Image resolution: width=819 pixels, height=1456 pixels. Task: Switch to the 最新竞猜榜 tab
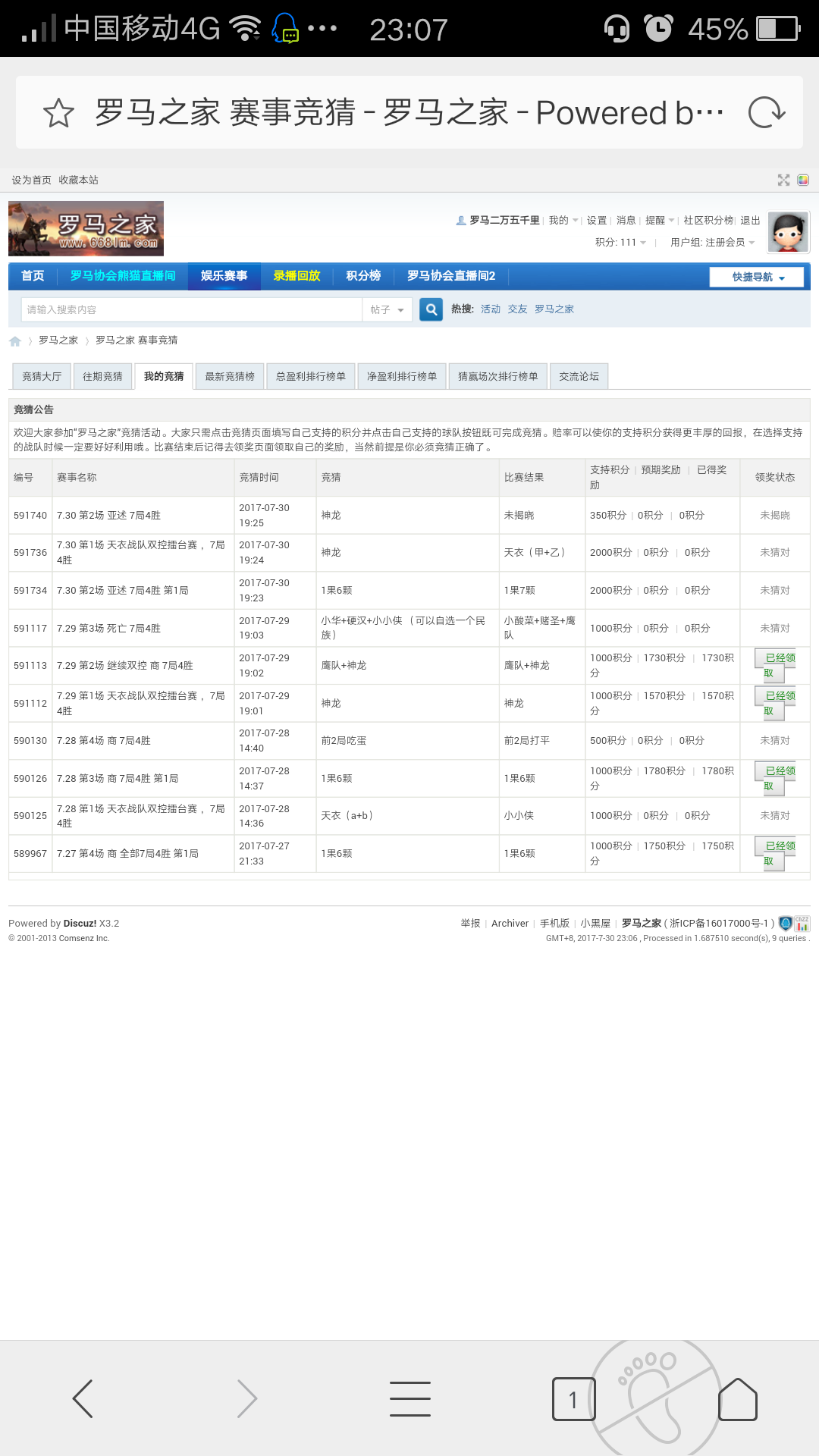pos(230,376)
